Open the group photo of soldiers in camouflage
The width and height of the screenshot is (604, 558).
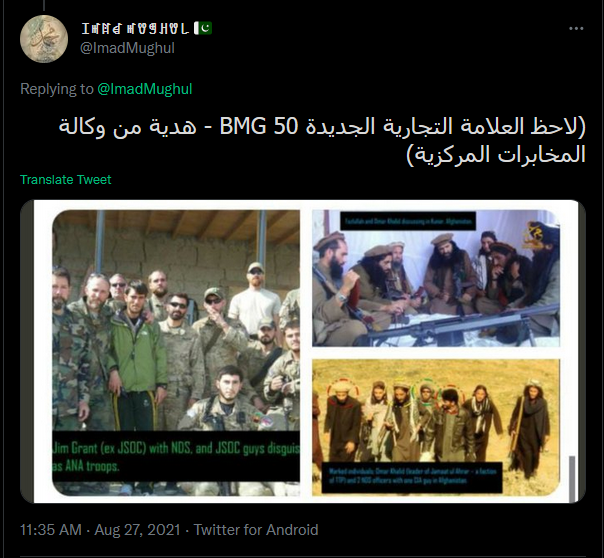[x=176, y=352]
